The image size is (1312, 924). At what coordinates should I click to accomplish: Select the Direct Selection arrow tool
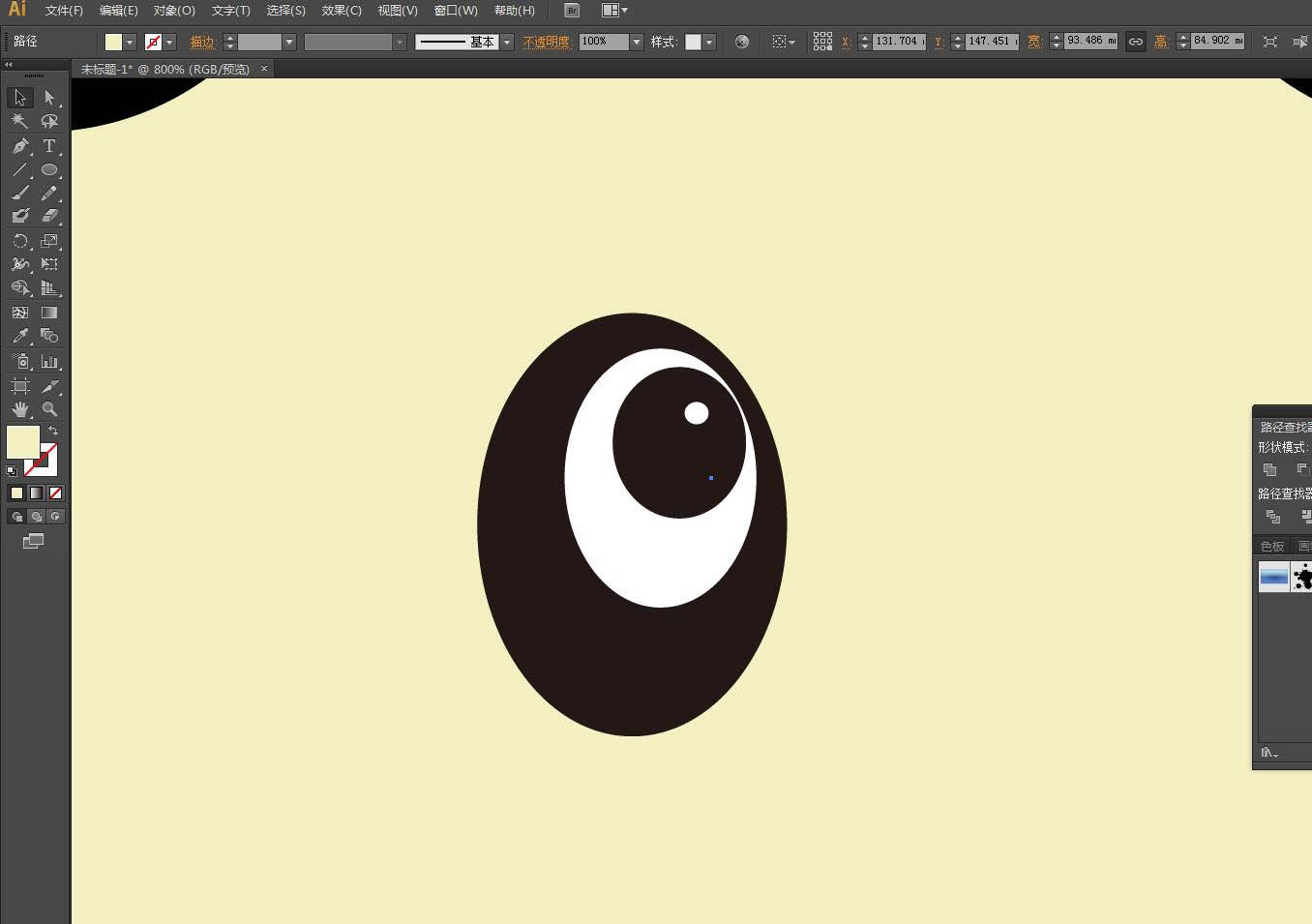pos(49,98)
